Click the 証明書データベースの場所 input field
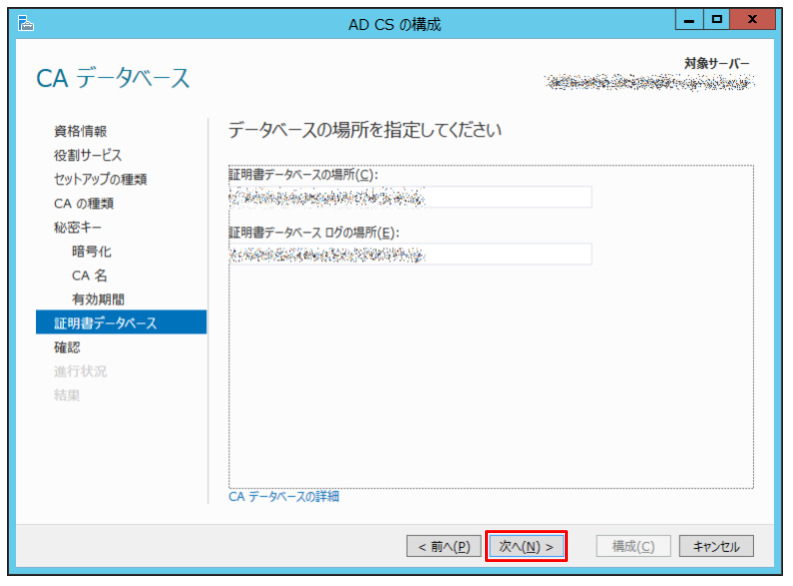The height and width of the screenshot is (586, 793). click(x=410, y=197)
